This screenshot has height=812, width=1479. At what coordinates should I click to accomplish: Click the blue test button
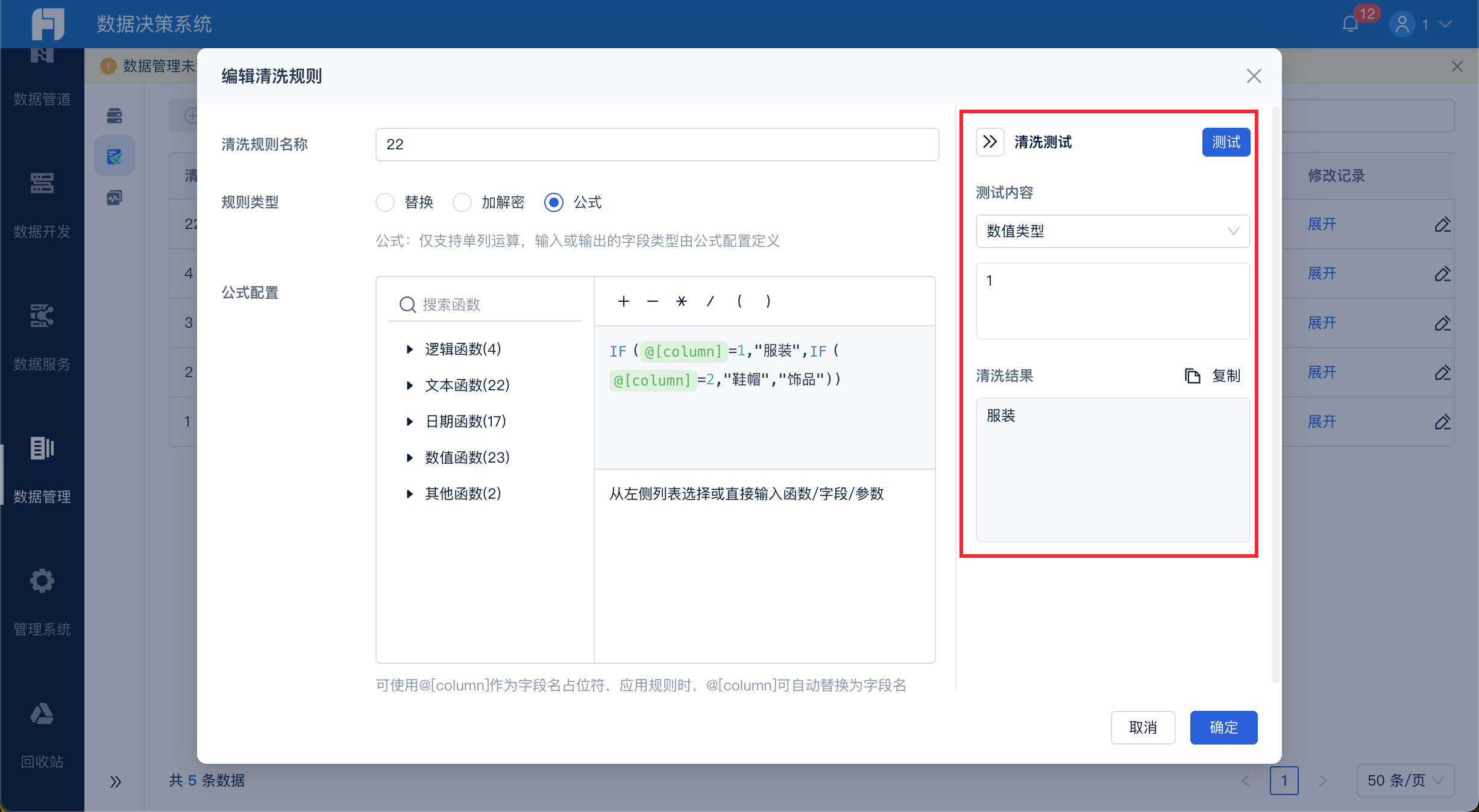tap(1226, 142)
